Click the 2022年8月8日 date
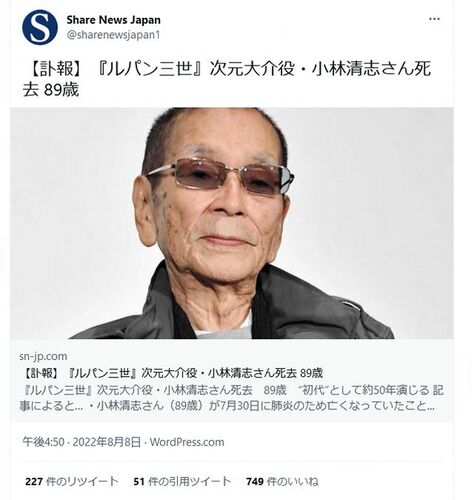 tap(107, 442)
